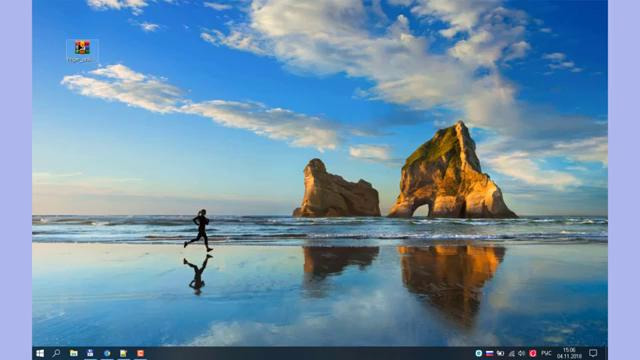
Task: Switch input language via РУС indicator
Action: click(x=546, y=353)
